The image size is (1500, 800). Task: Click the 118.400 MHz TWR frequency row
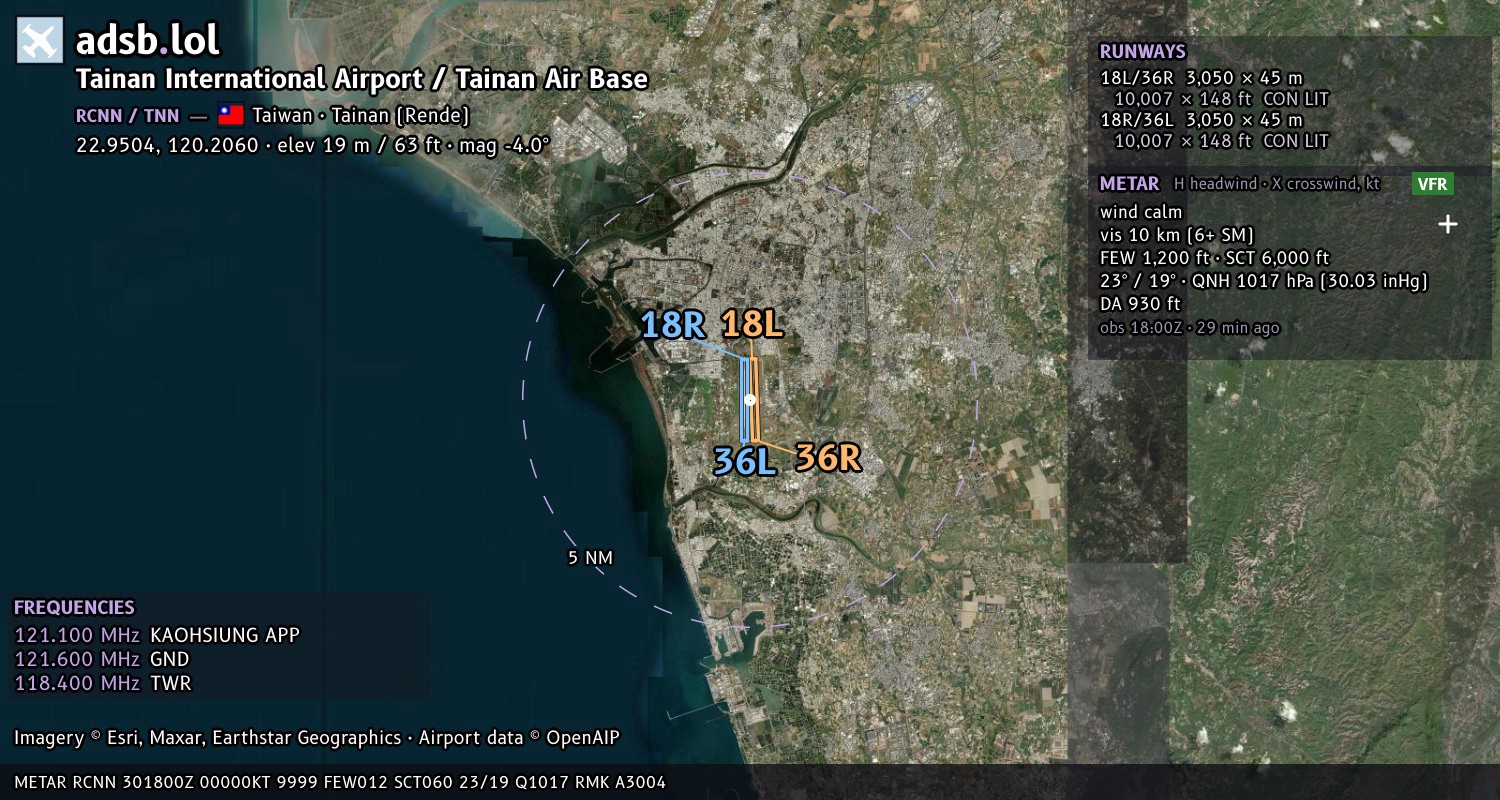[x=103, y=683]
